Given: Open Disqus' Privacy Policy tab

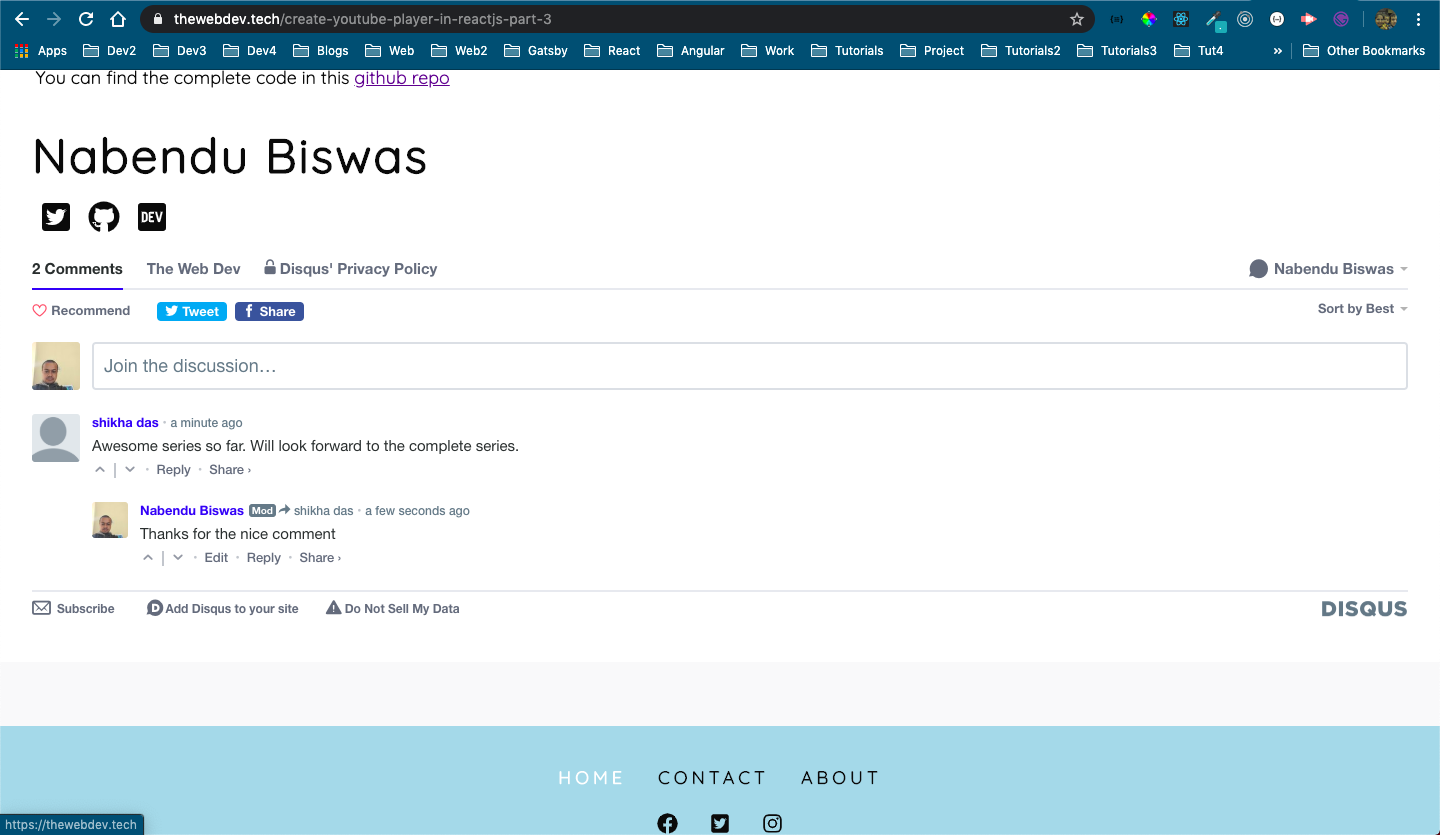Looking at the screenshot, I should 350,269.
